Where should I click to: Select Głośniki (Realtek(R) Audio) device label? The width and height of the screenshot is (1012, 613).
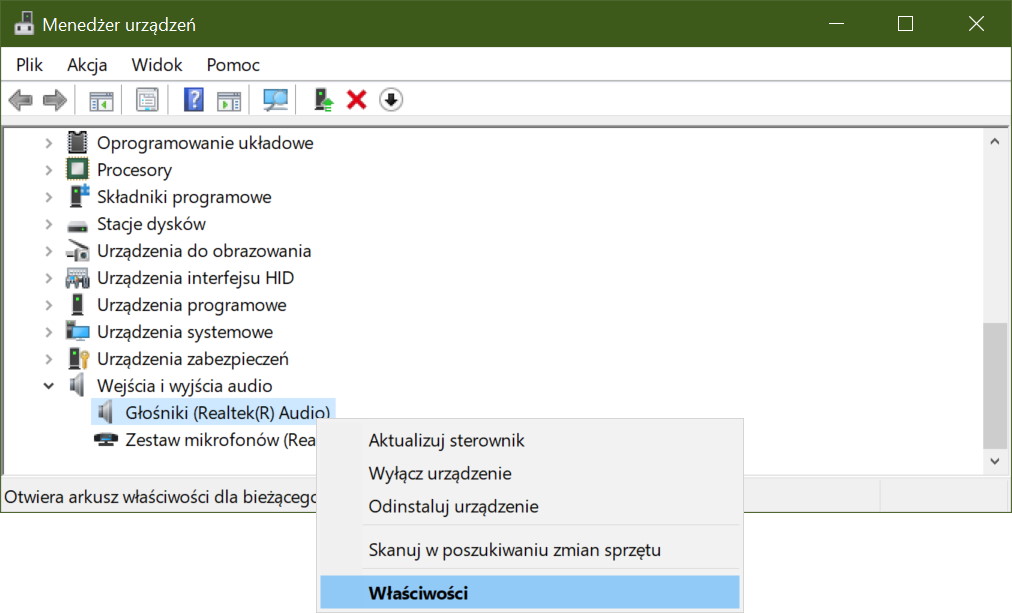[x=228, y=413]
